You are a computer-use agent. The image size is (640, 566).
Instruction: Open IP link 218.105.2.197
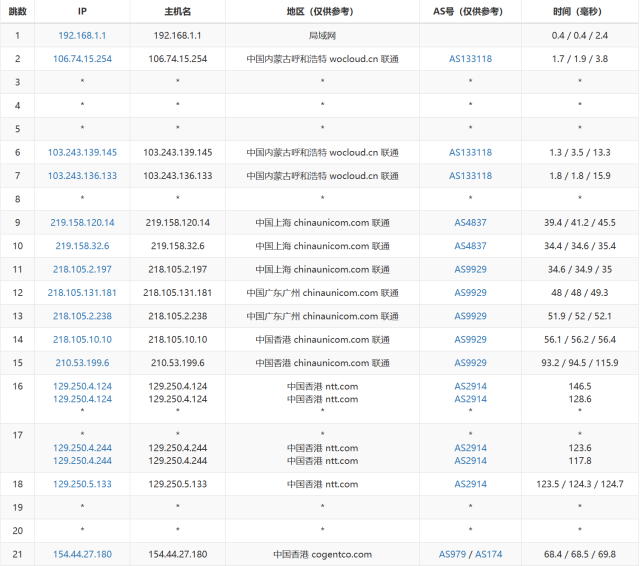click(82, 269)
